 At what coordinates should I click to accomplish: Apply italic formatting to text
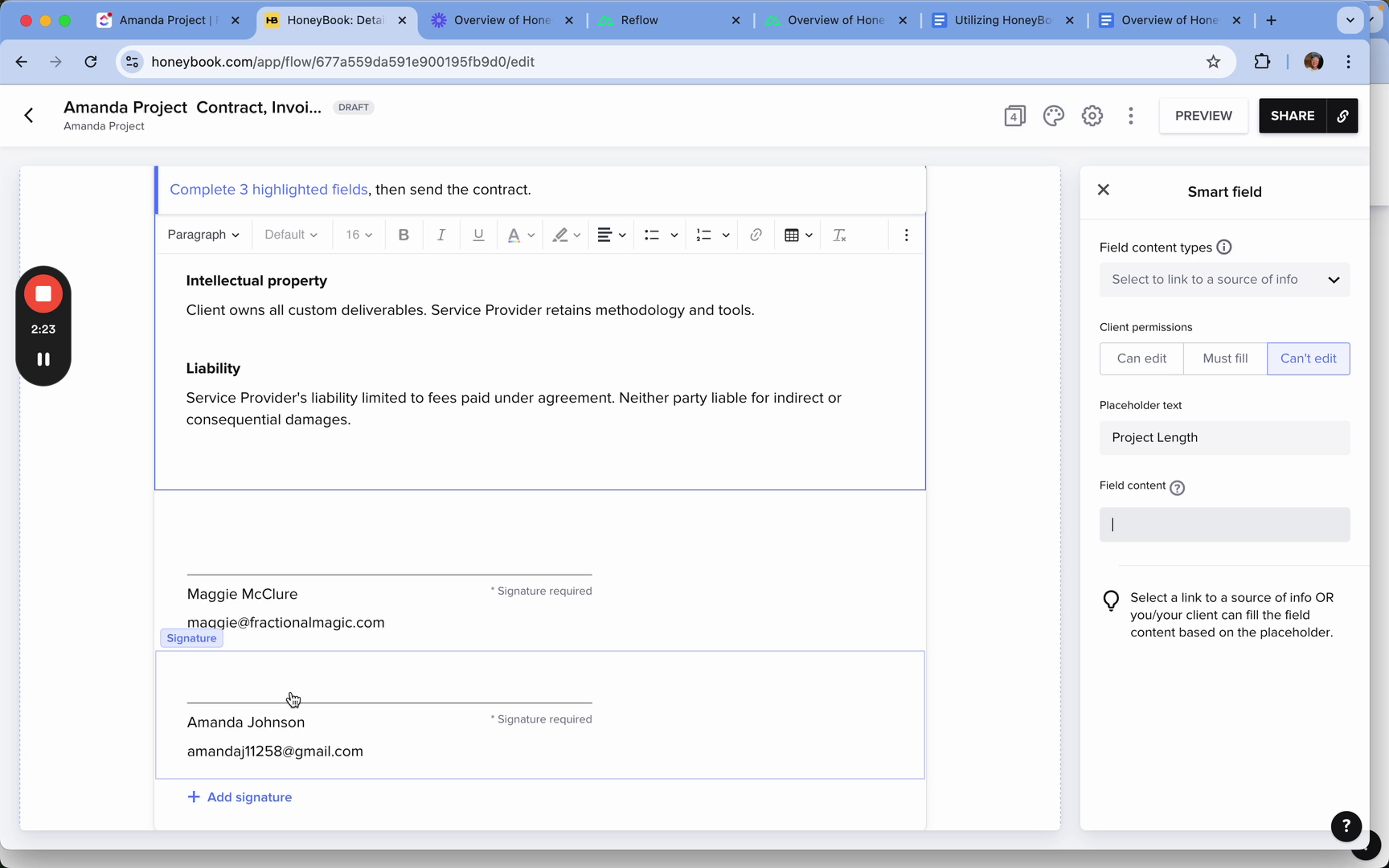click(x=440, y=235)
